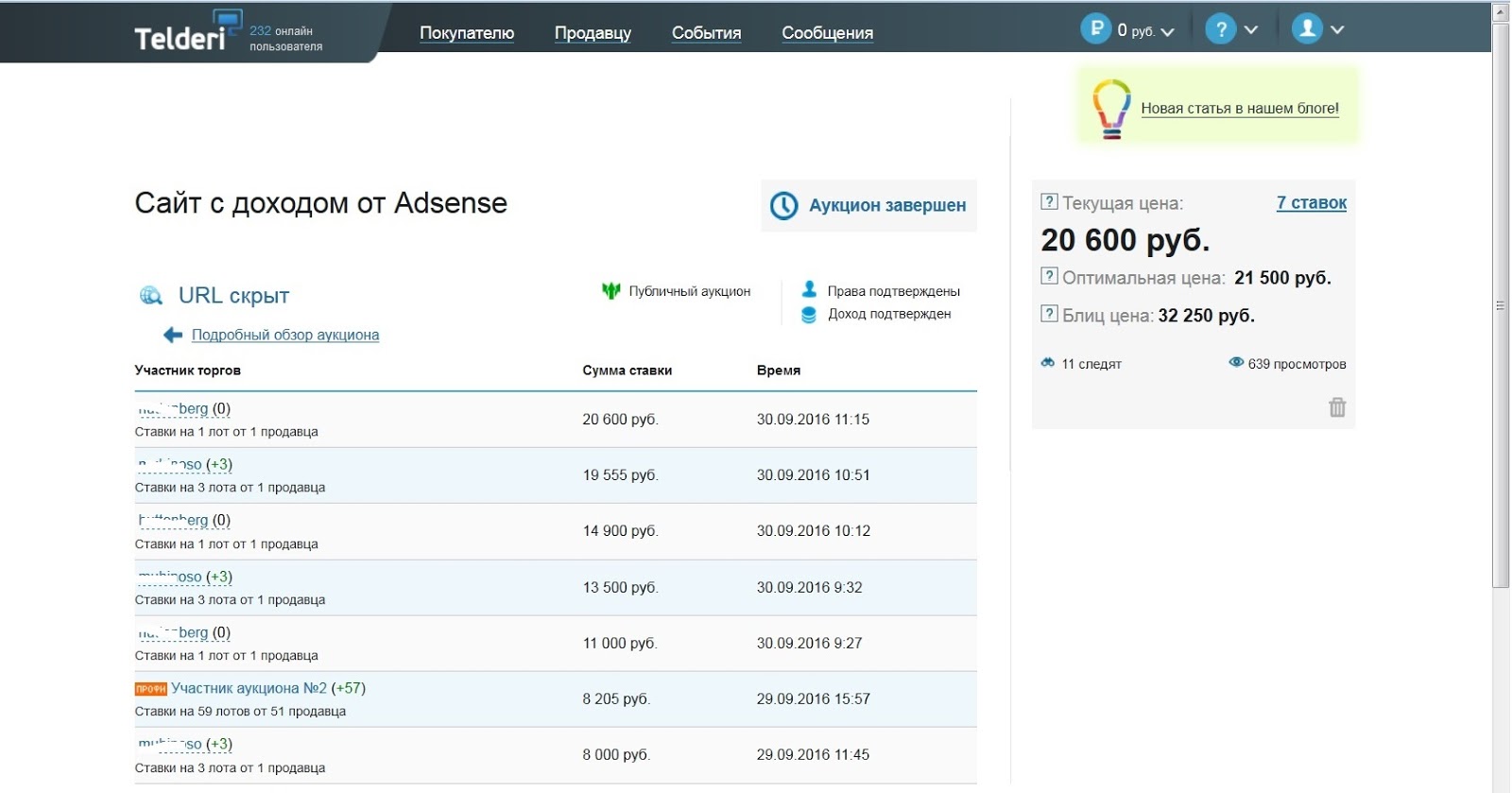Screen dimensions: 1512x793
Task: Click the Telderi logo
Action: tap(187, 32)
